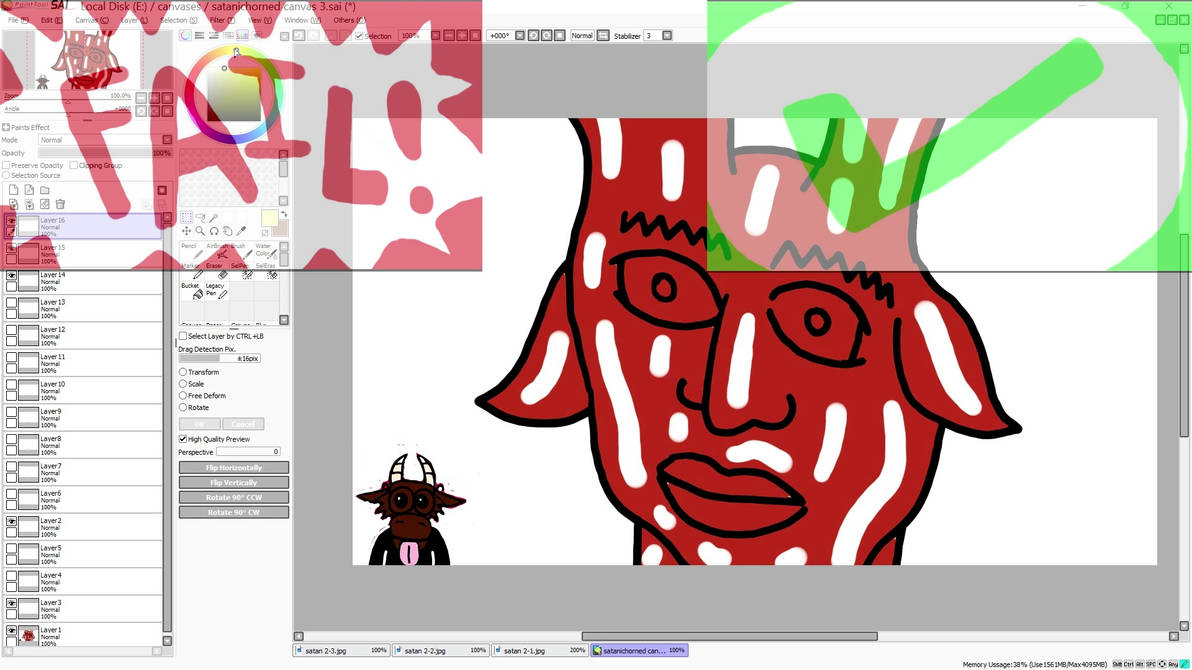The width and height of the screenshot is (1192, 670).
Task: Open the canvas zoom percentage dropdown
Action: pyautogui.click(x=436, y=36)
